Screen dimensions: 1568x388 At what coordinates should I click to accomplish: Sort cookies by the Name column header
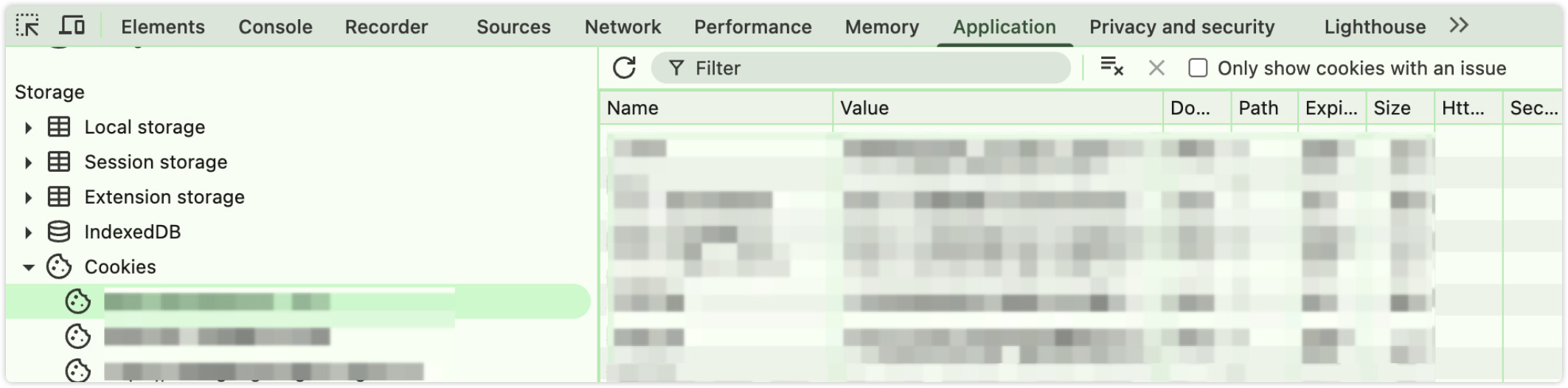716,108
